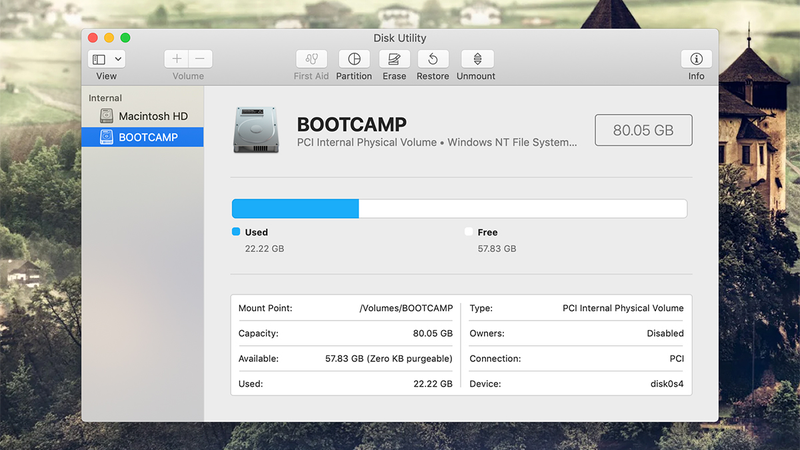This screenshot has height=450, width=800.
Task: Click the blue used portion of storage bar
Action: 295,209
